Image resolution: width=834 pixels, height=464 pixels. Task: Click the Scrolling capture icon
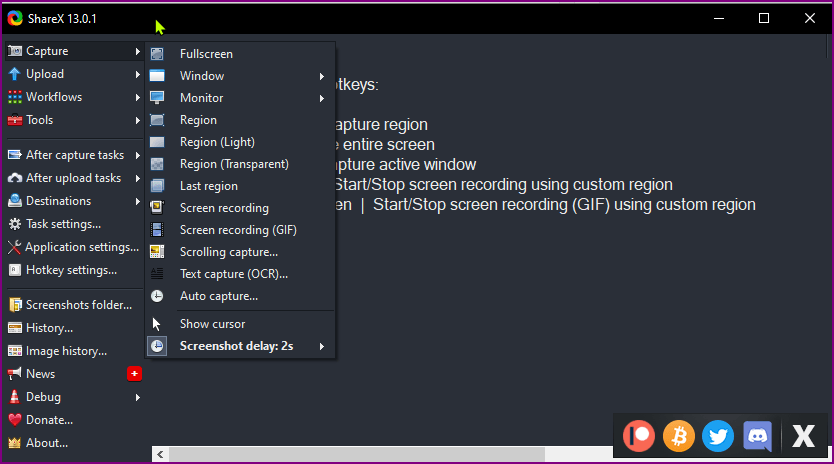[157, 252]
